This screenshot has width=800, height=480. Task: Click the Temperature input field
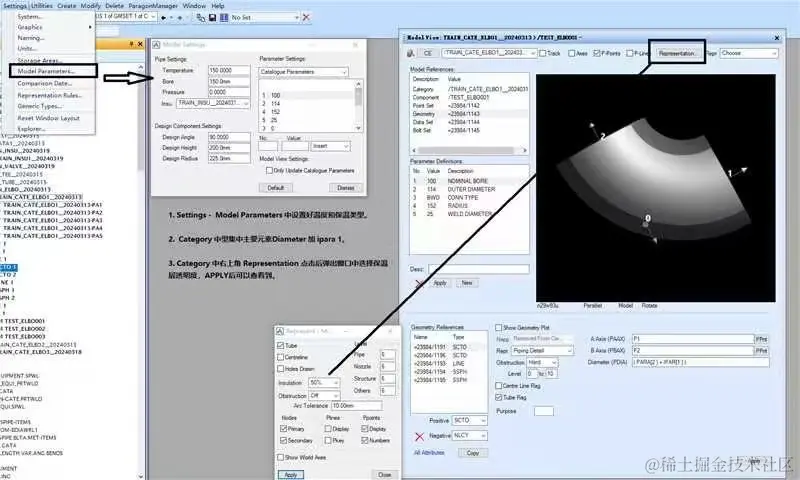(x=229, y=70)
